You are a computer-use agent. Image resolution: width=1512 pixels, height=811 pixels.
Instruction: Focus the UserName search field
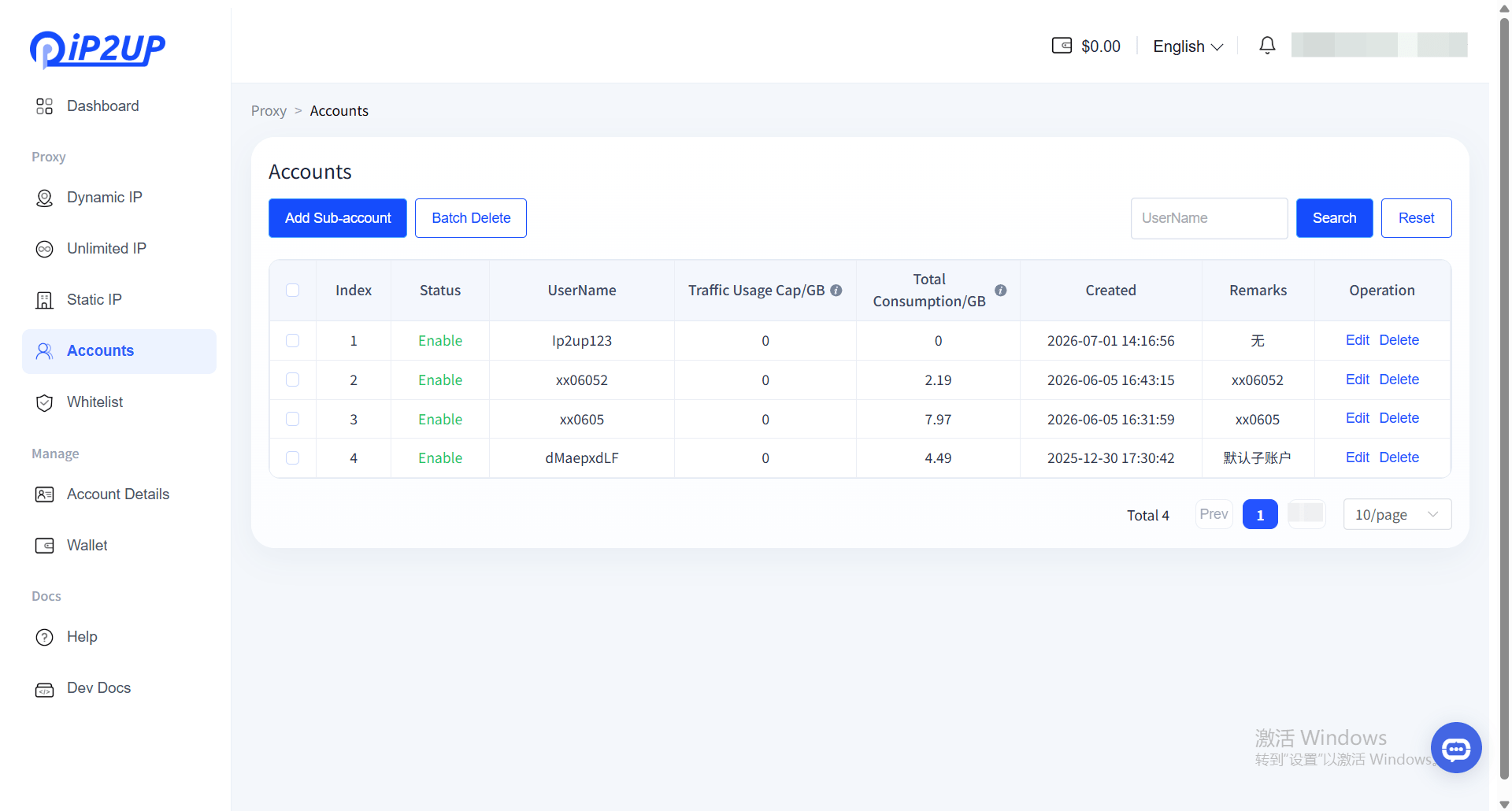point(1209,218)
